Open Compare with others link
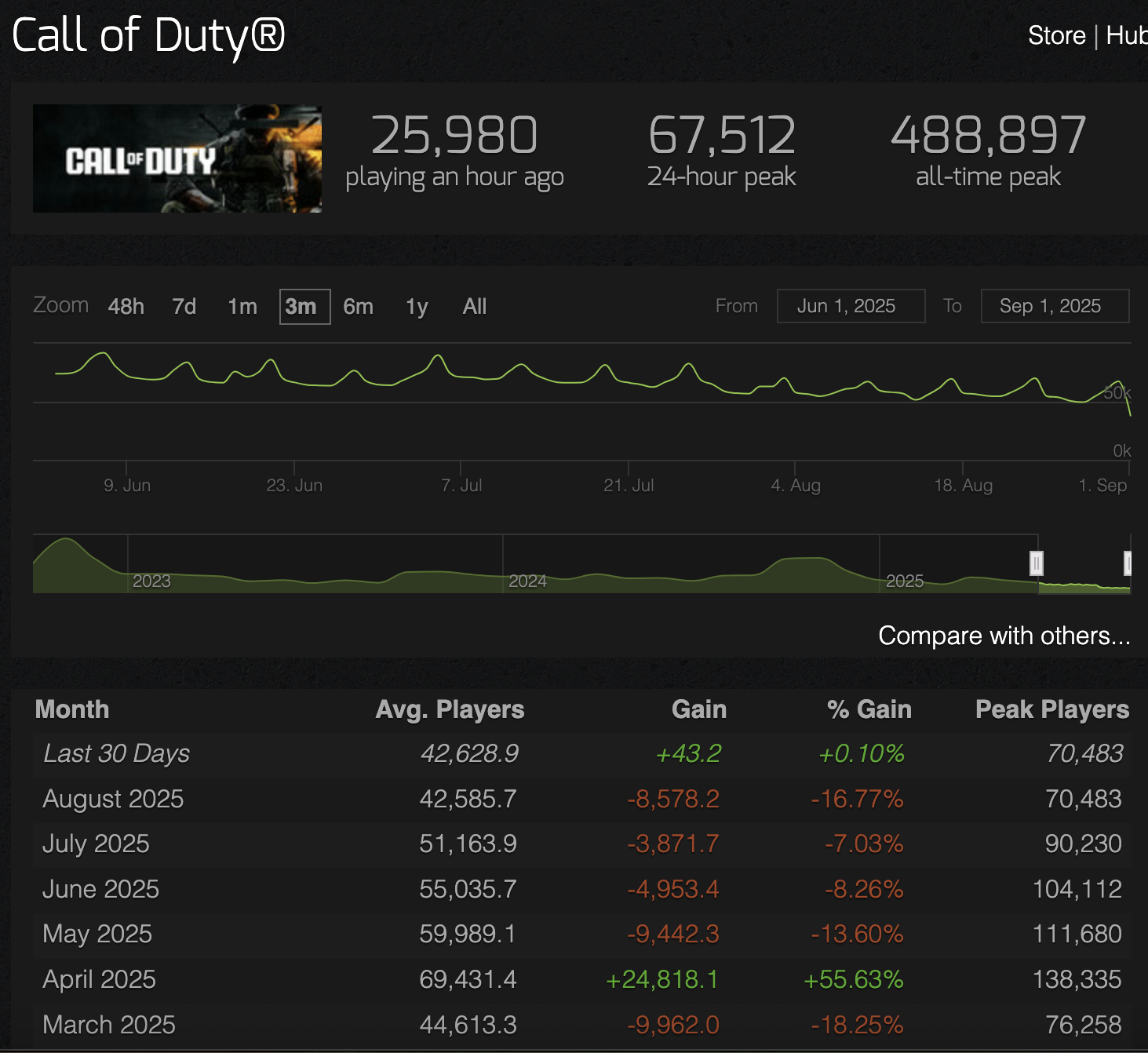The image size is (1148, 1053). point(1004,636)
